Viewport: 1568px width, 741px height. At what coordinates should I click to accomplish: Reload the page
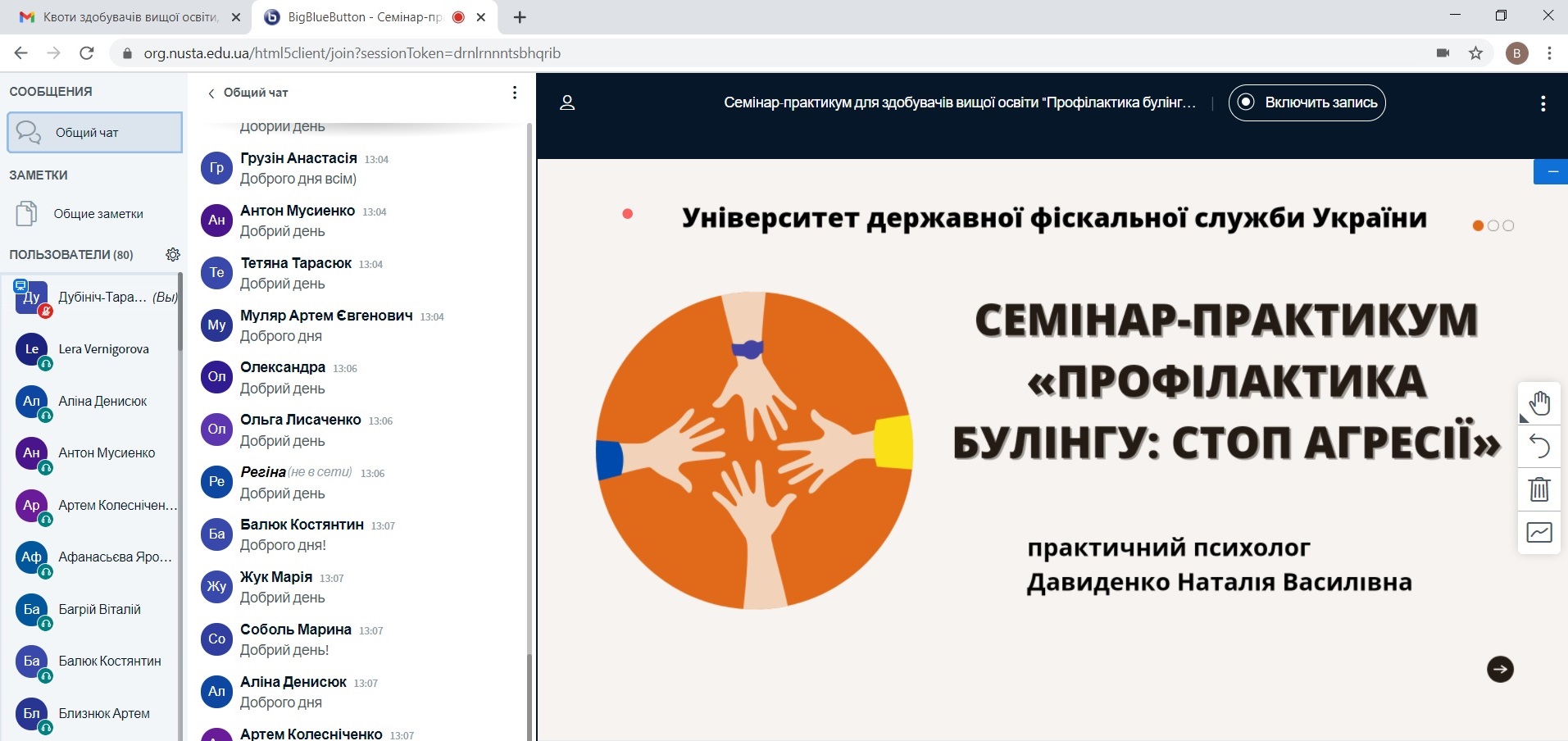point(86,53)
